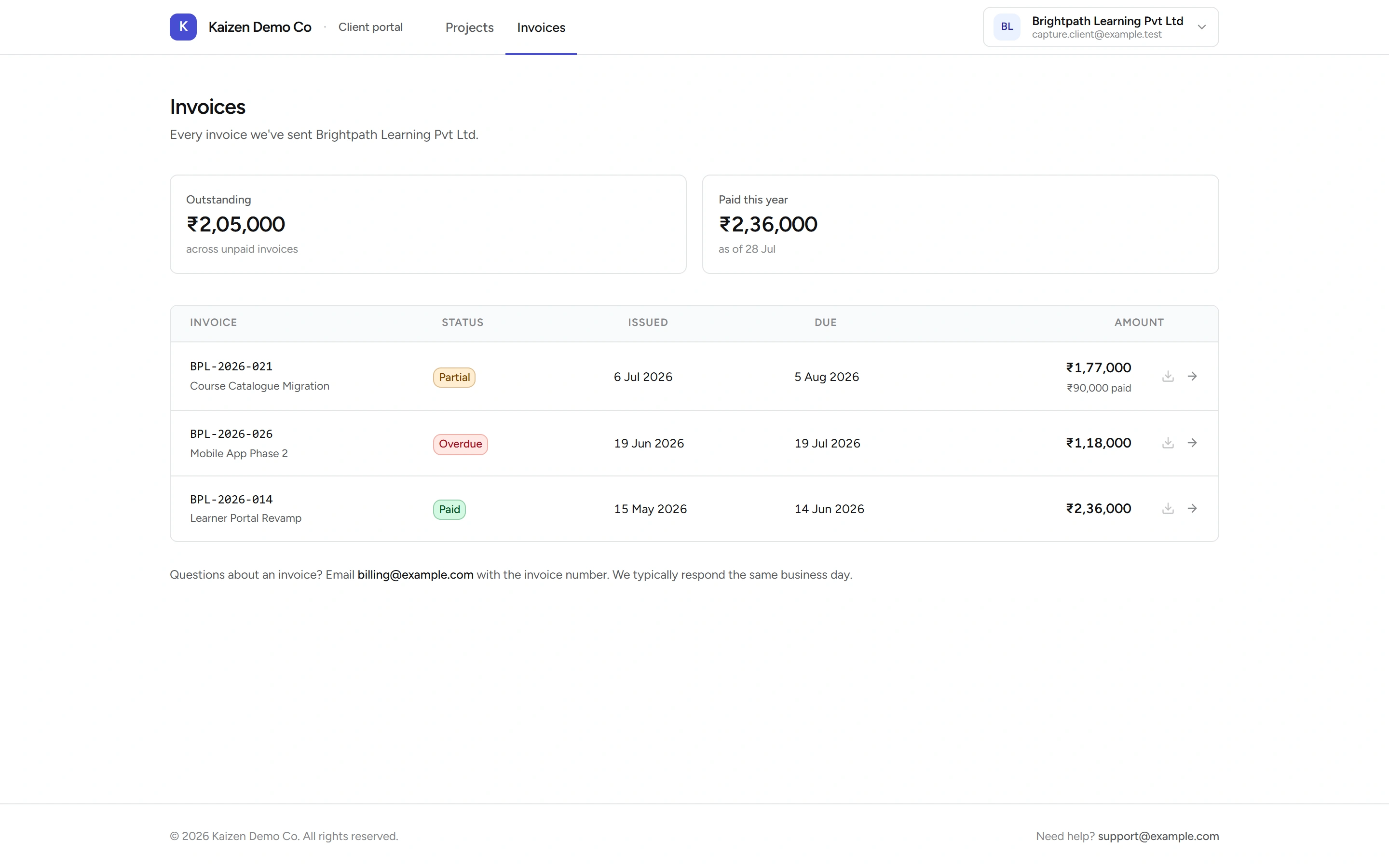The image size is (1389, 868).
Task: Click the Client portal label
Action: [x=370, y=27]
